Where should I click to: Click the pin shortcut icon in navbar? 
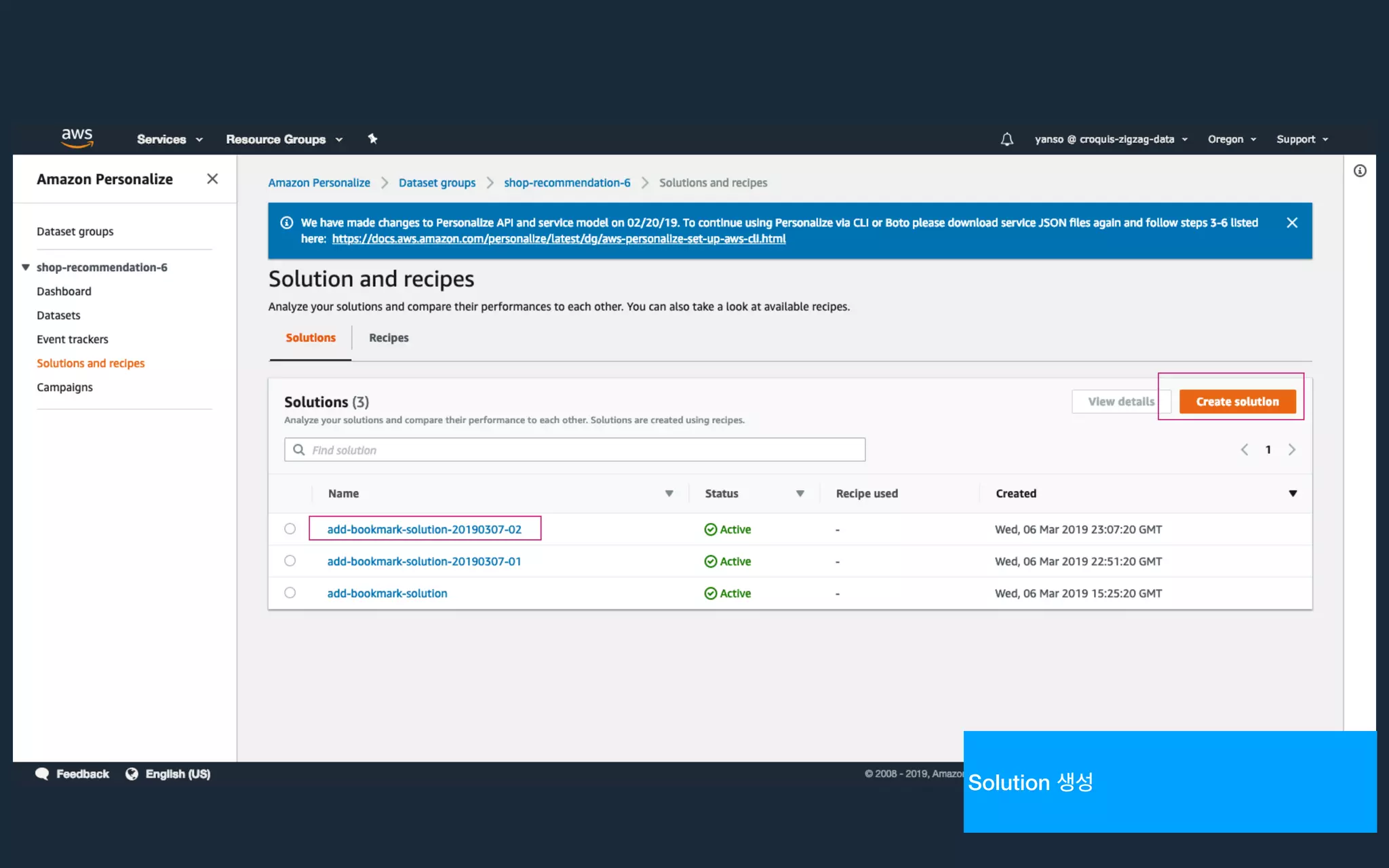[372, 139]
